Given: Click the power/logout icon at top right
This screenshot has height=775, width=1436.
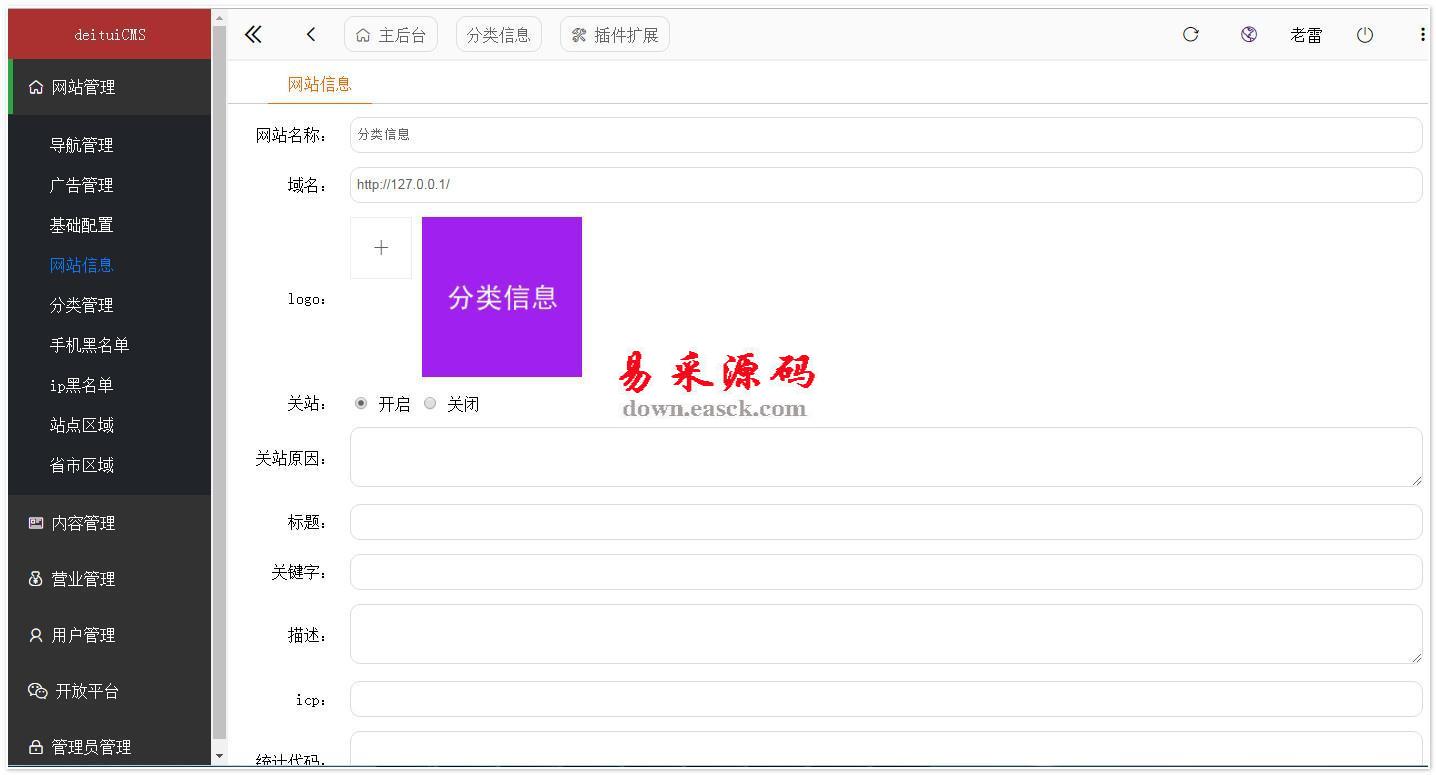Looking at the screenshot, I should (x=1365, y=34).
